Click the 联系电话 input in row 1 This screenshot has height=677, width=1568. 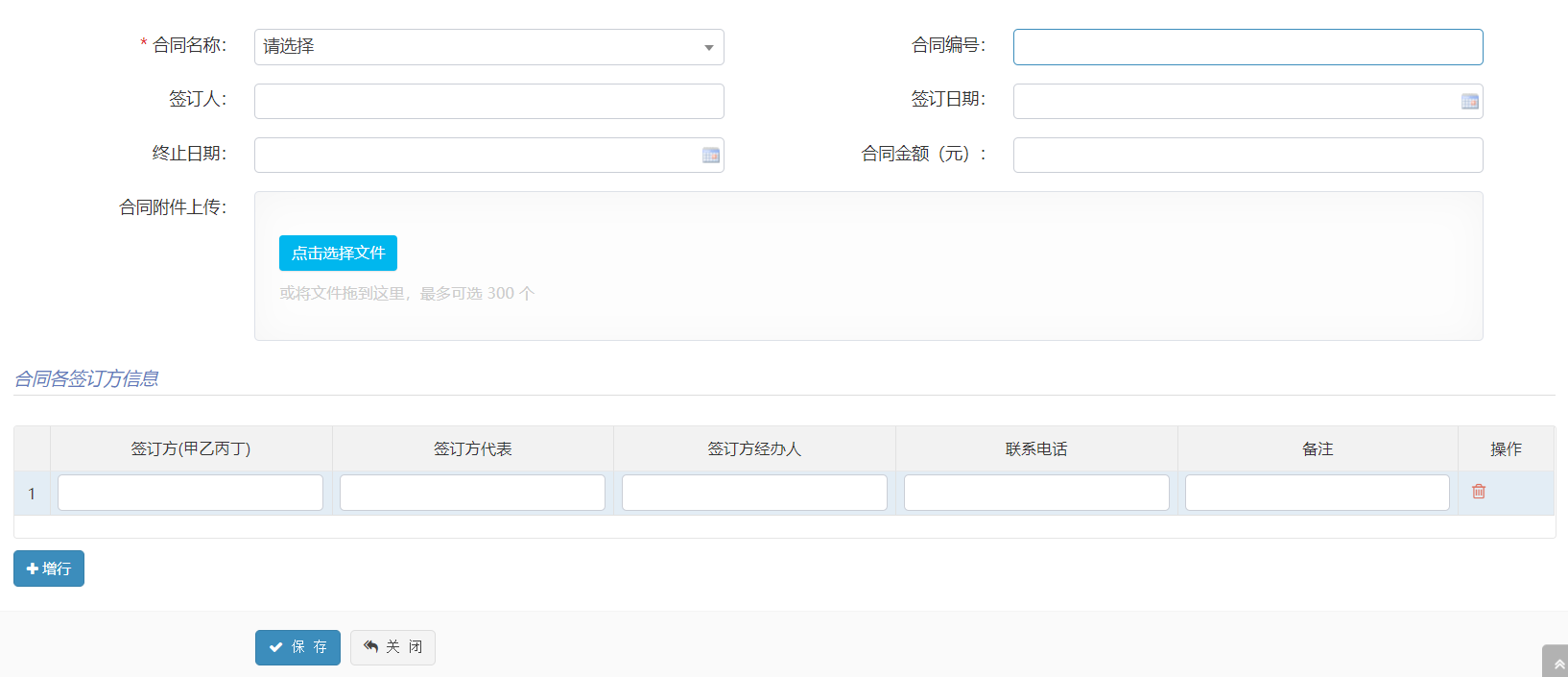point(1036,493)
